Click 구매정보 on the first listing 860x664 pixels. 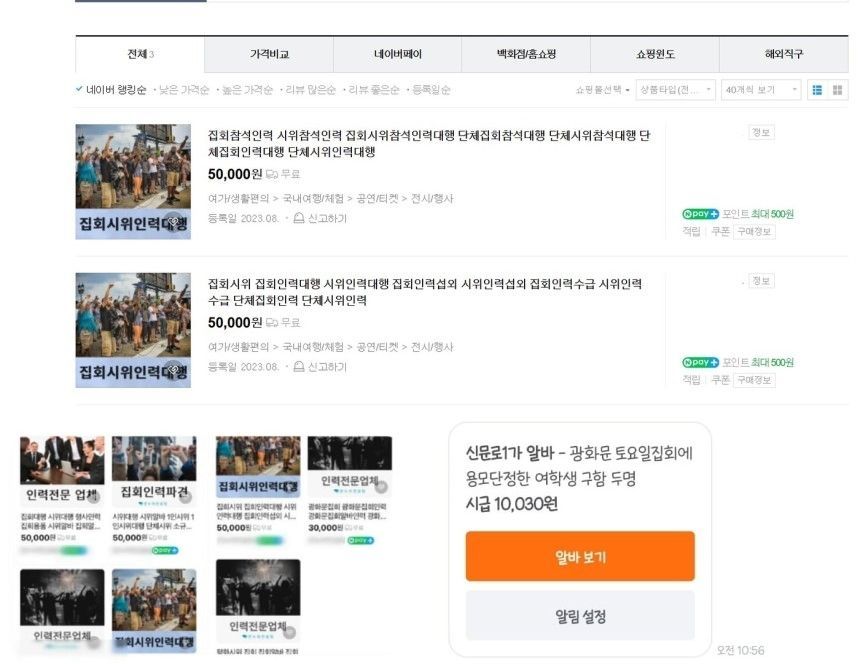pos(754,232)
